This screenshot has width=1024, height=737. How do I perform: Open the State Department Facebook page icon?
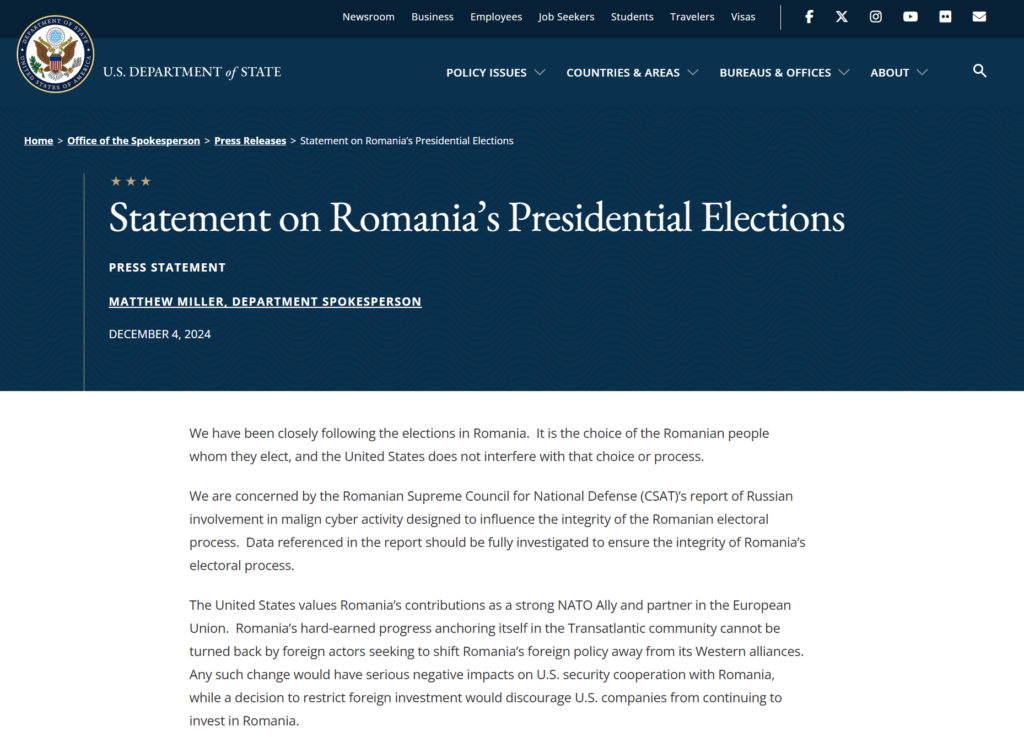809,17
